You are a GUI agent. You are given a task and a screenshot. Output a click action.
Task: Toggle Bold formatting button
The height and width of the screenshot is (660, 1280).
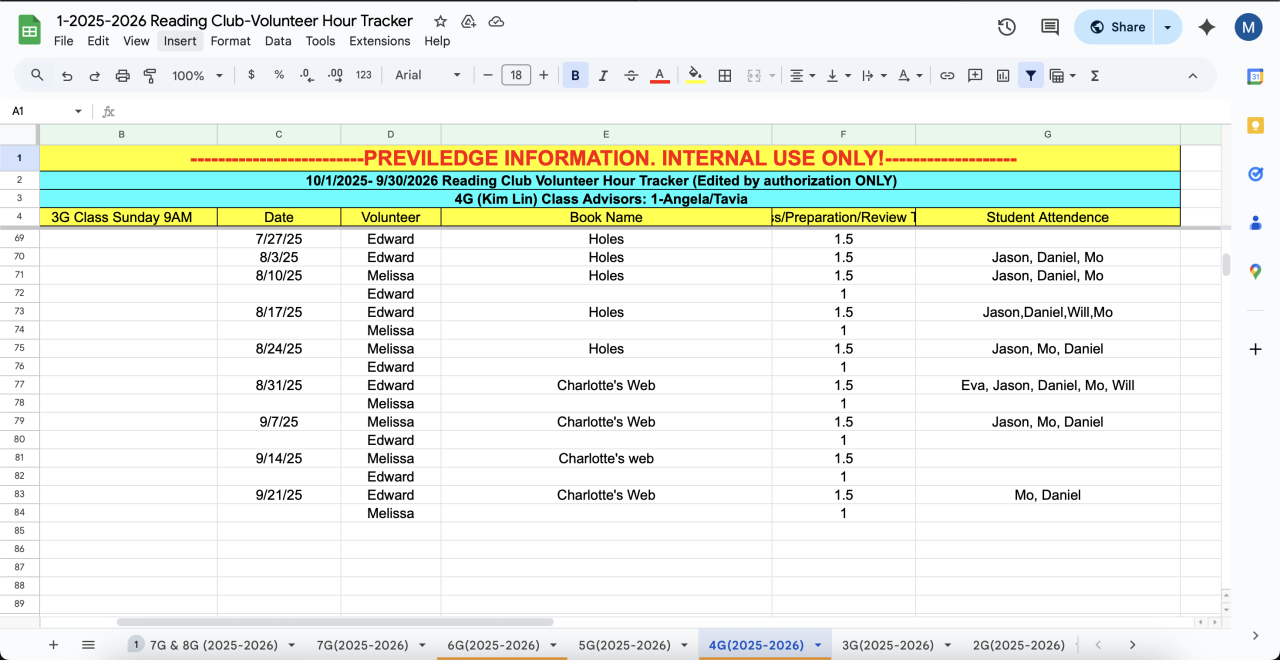[575, 76]
